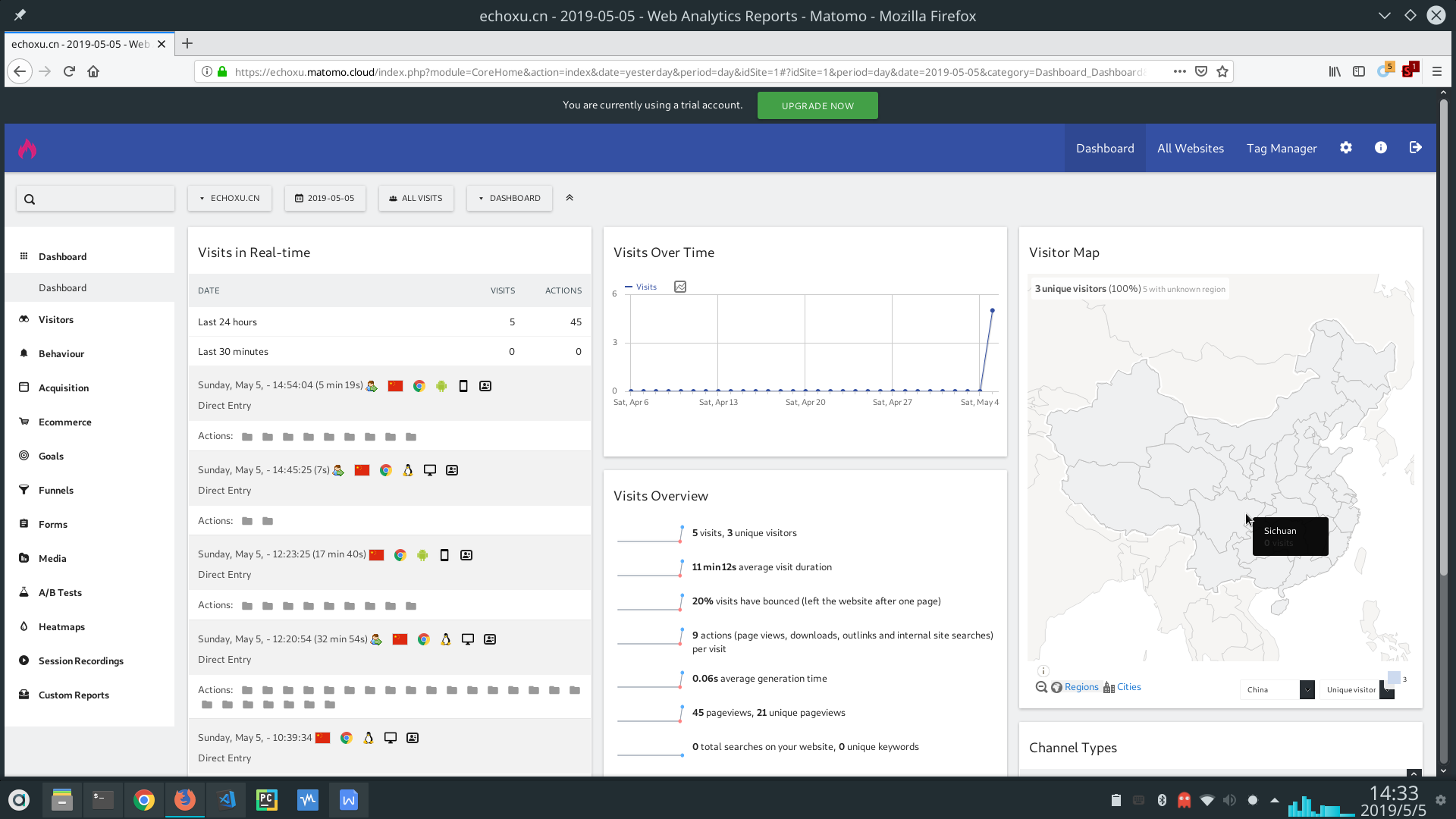1456x819 pixels.
Task: Open a new Firefox tab
Action: (x=187, y=43)
